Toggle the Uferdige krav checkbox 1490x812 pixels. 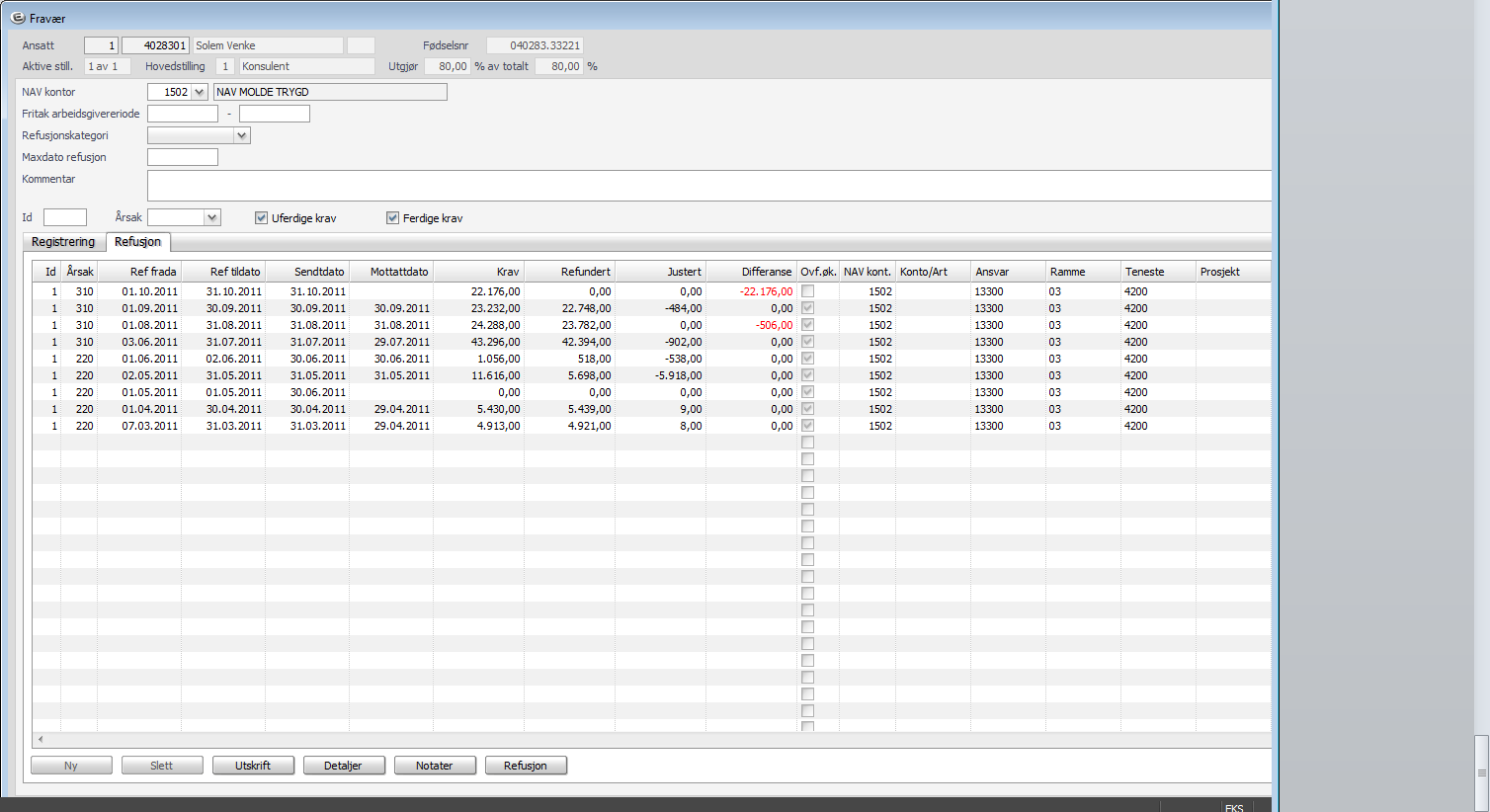click(261, 218)
